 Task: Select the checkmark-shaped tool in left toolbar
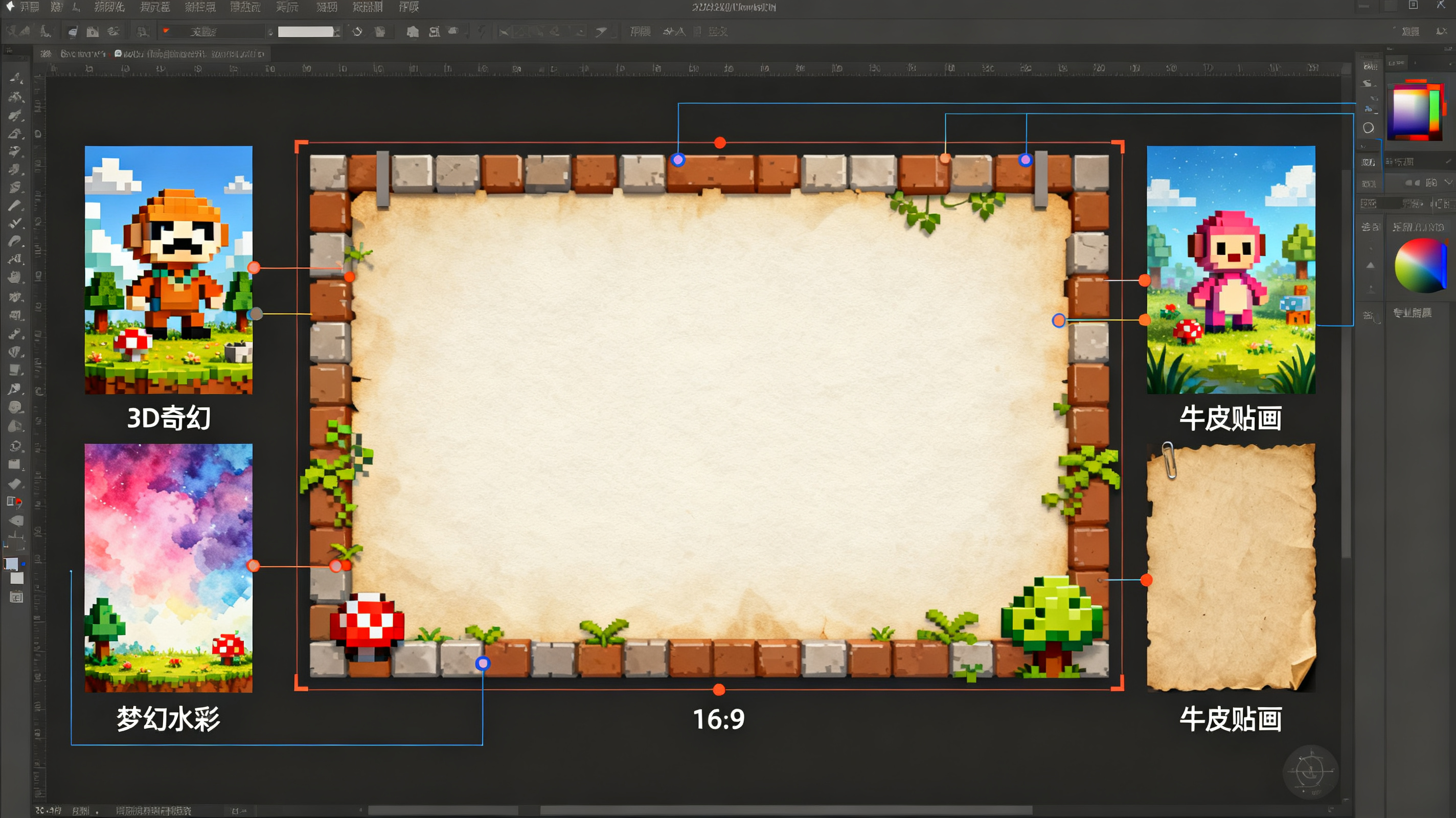point(15,223)
